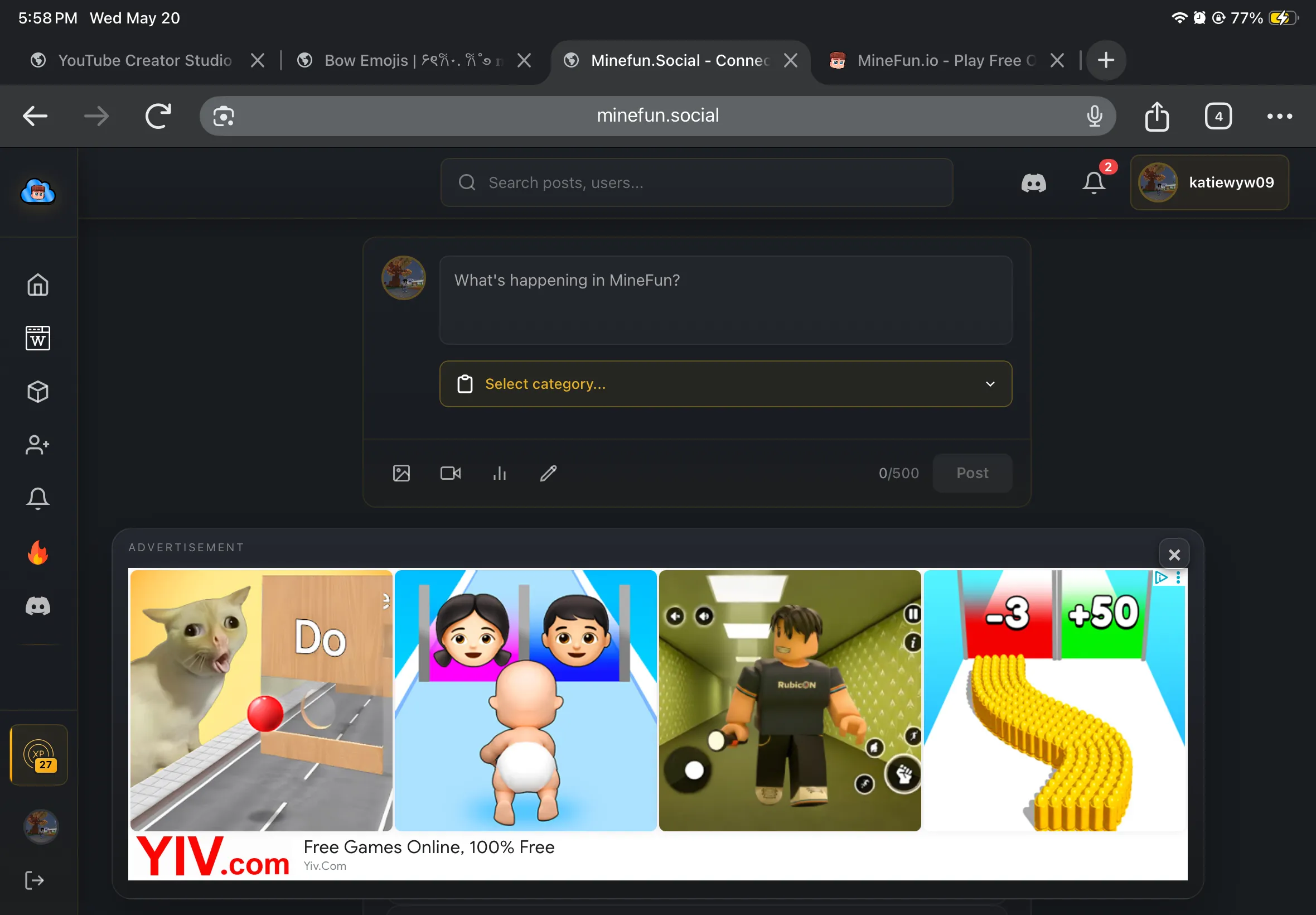Close the Minefun.Social tab
Image resolution: width=1316 pixels, height=915 pixels.
pyautogui.click(x=791, y=60)
